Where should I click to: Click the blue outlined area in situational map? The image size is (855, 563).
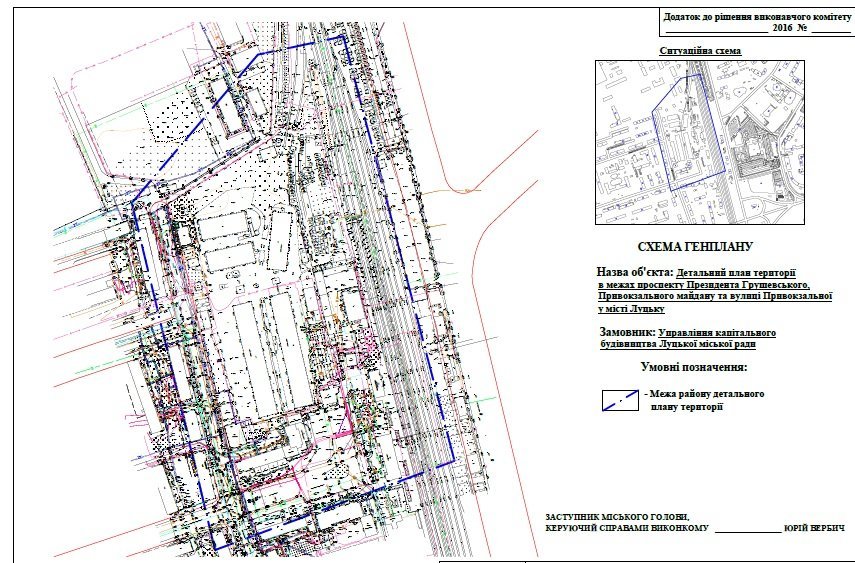(x=688, y=130)
